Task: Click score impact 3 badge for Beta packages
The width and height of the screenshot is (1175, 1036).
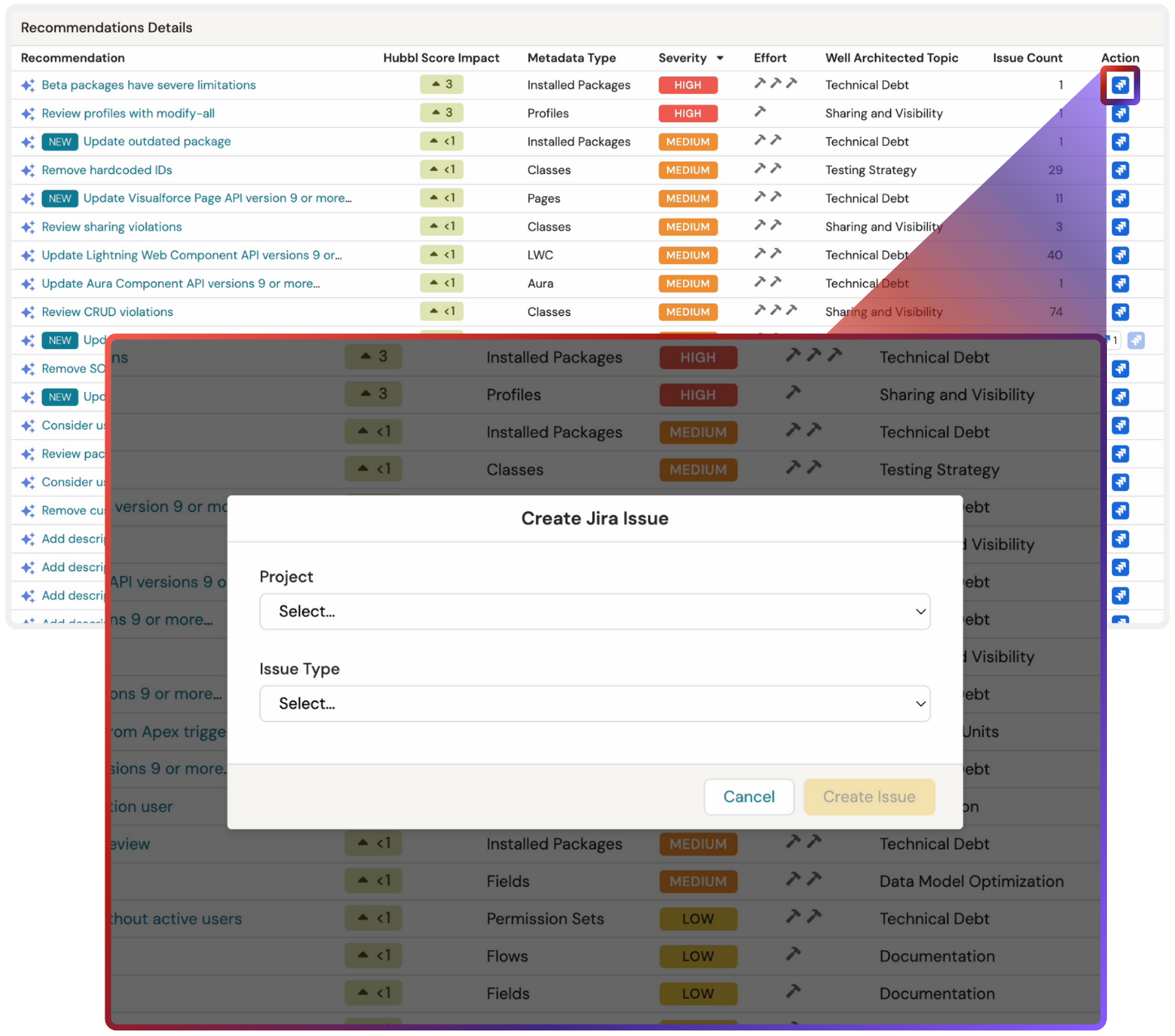Action: [442, 84]
